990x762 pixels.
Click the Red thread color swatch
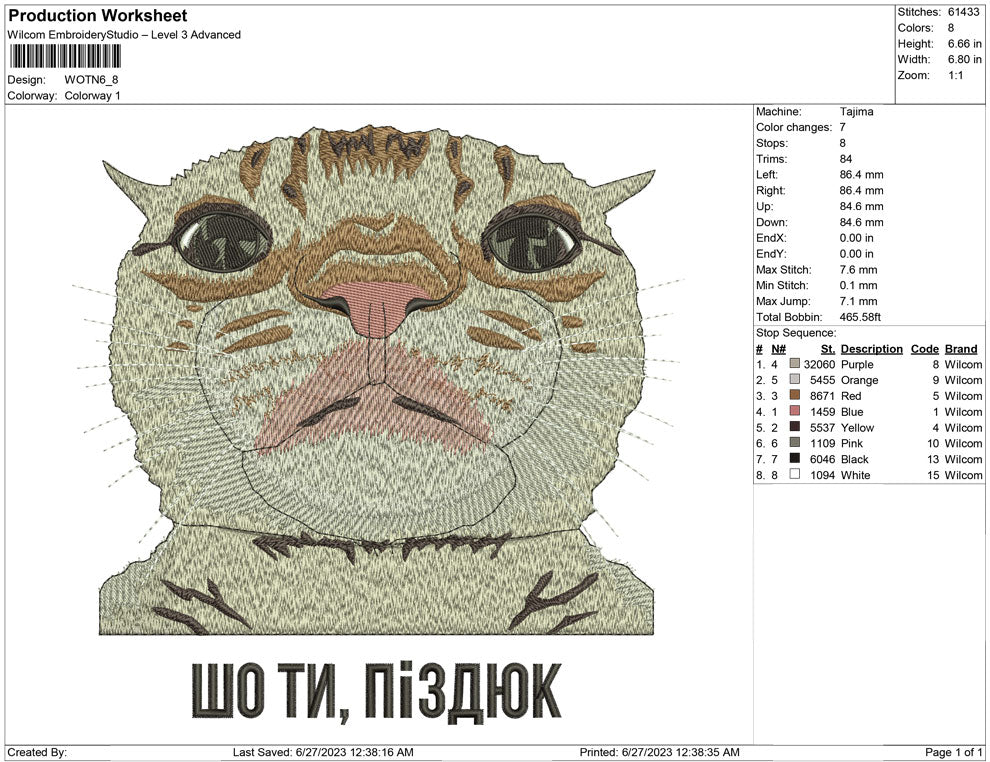(795, 395)
